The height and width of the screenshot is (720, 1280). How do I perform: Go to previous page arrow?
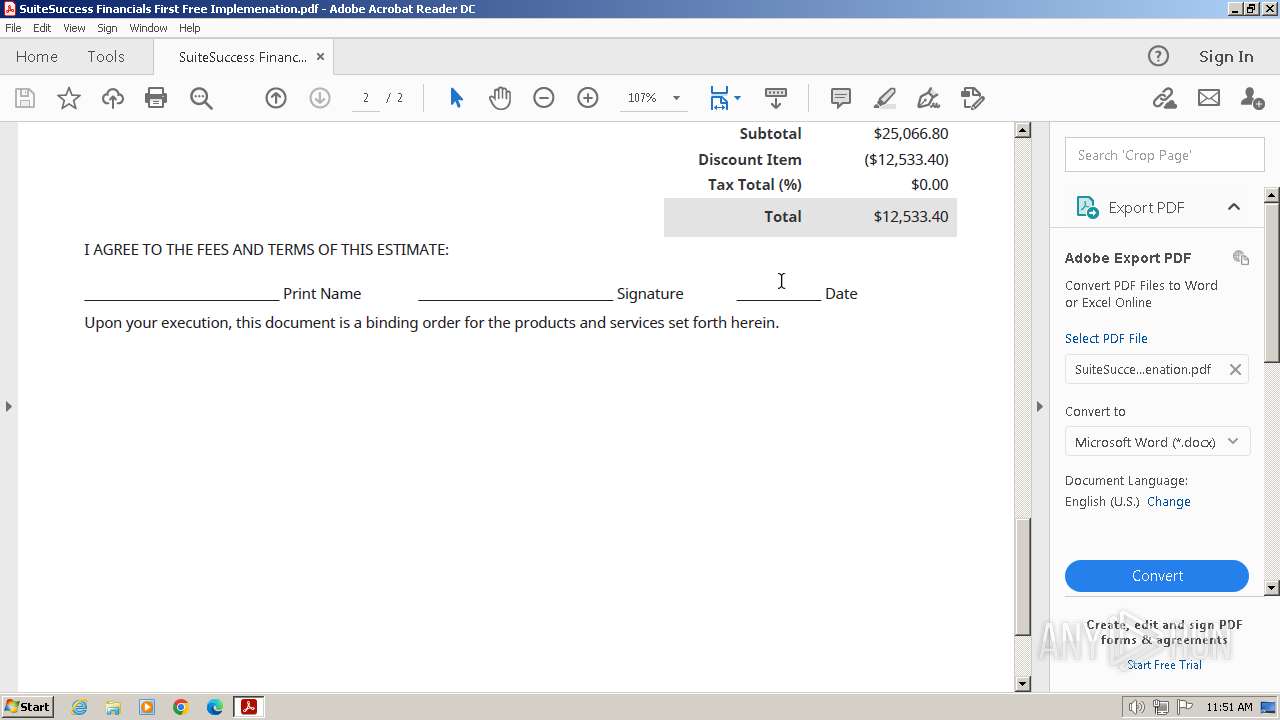click(x=276, y=98)
